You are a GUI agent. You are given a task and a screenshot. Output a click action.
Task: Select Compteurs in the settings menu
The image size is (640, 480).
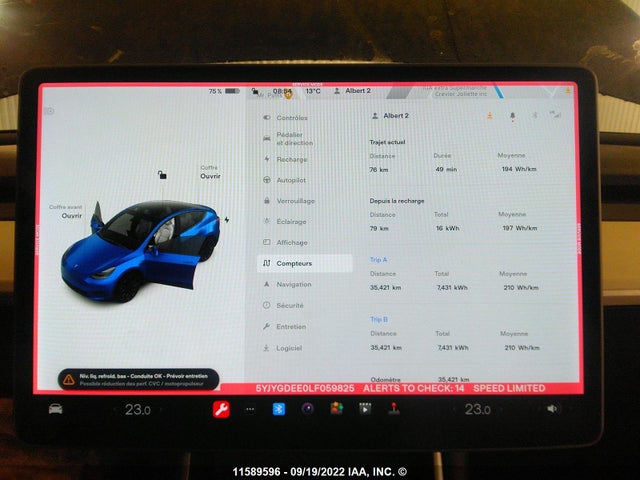pyautogui.click(x=294, y=264)
